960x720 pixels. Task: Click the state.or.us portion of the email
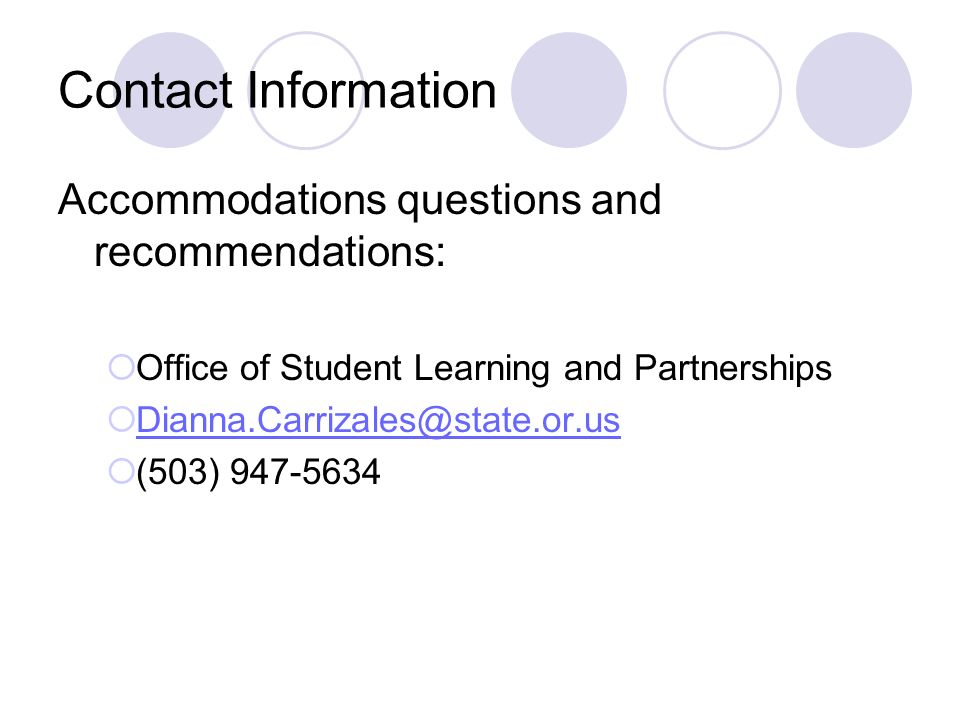coord(537,421)
